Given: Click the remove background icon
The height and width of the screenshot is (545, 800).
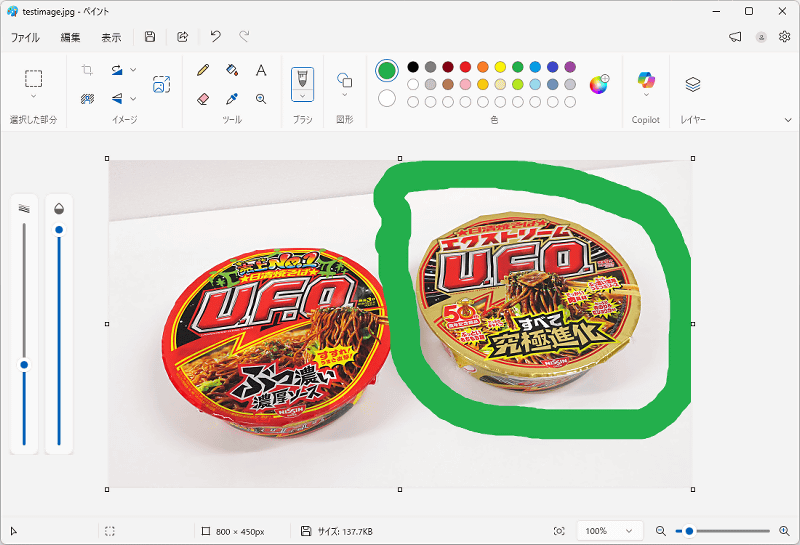Looking at the screenshot, I should (x=87, y=98).
